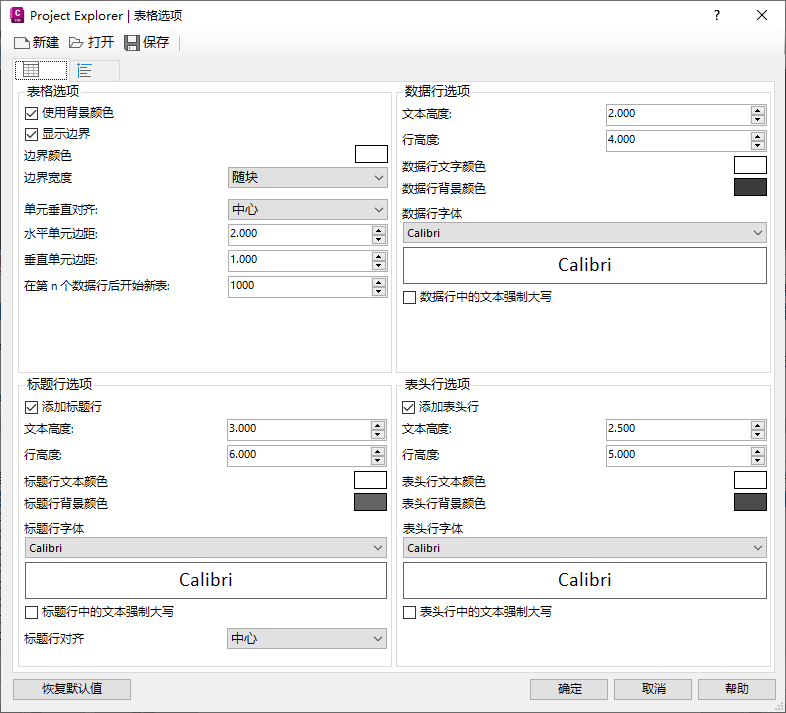This screenshot has width=786, height=713.
Task: Click the help question mark in title bar
Action: [717, 16]
